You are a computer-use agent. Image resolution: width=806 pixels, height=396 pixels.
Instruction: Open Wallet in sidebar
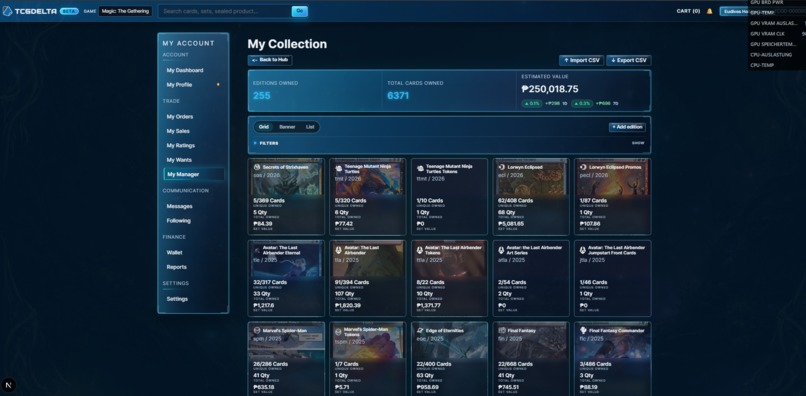[x=174, y=253]
